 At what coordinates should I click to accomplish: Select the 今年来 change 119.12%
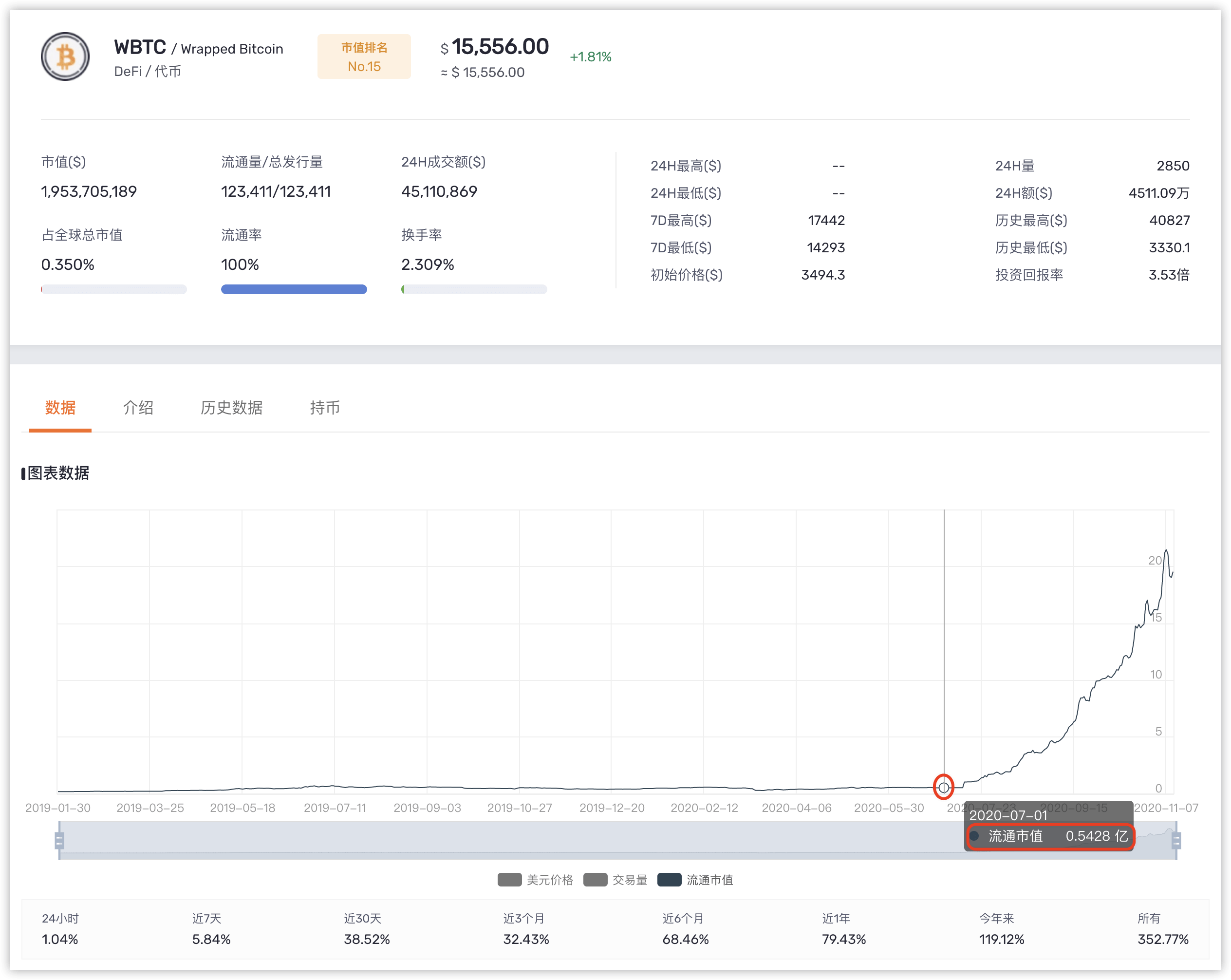(1002, 939)
